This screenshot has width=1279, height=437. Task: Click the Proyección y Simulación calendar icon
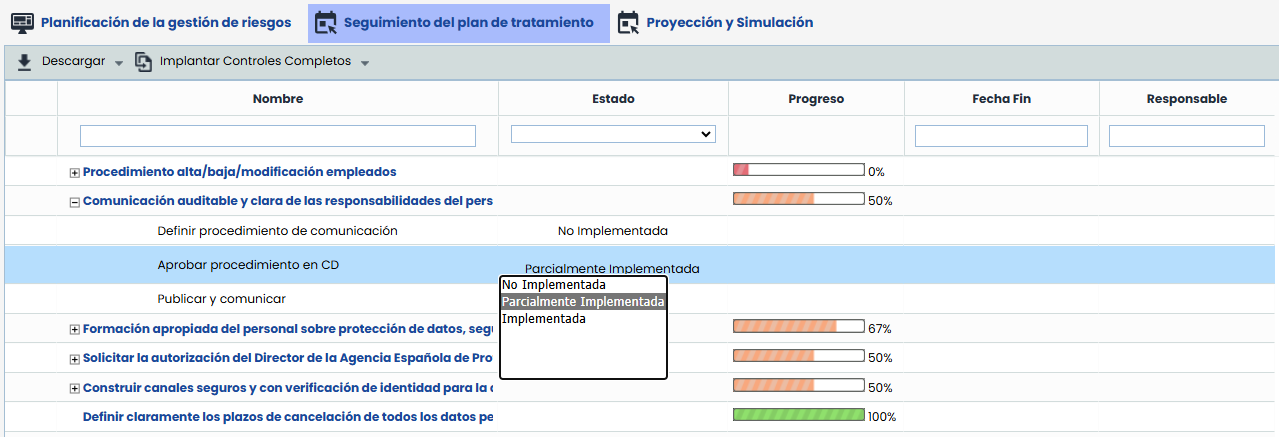coord(628,22)
